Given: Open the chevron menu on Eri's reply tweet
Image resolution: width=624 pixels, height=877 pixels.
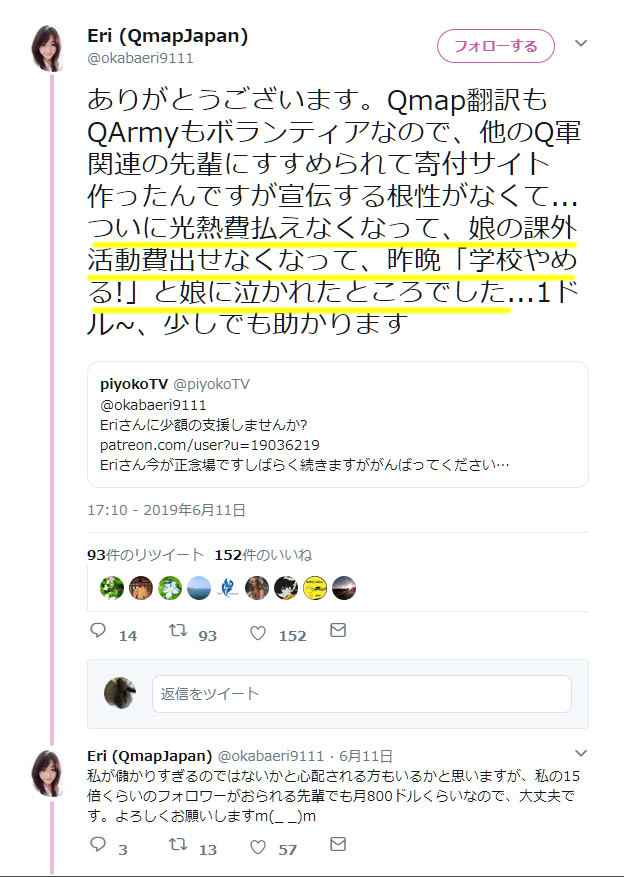Looking at the screenshot, I should click(580, 753).
